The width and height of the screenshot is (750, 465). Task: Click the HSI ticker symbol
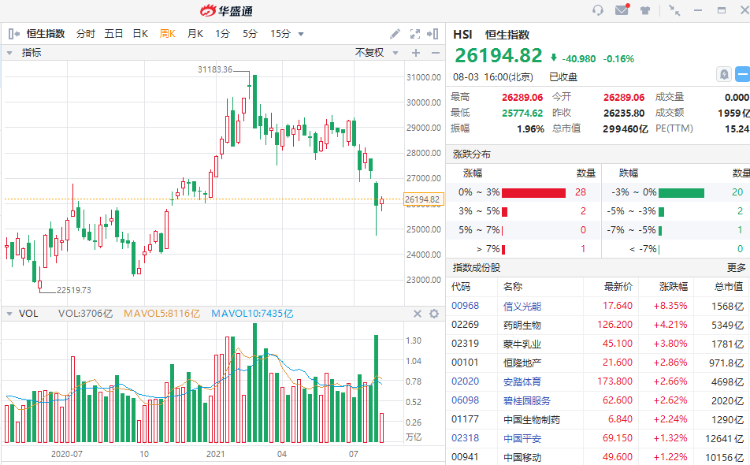pyautogui.click(x=463, y=34)
